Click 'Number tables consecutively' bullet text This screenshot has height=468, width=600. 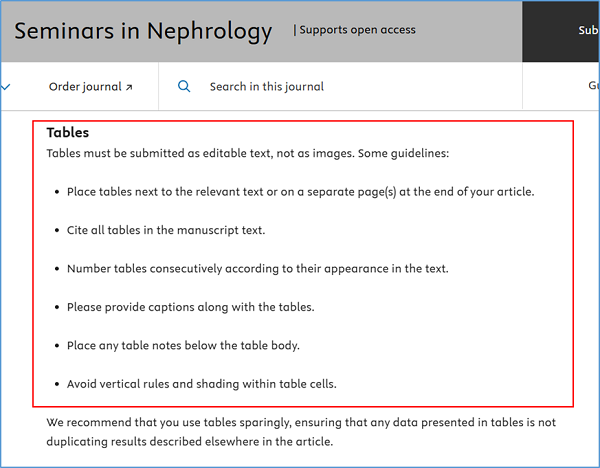coord(258,269)
